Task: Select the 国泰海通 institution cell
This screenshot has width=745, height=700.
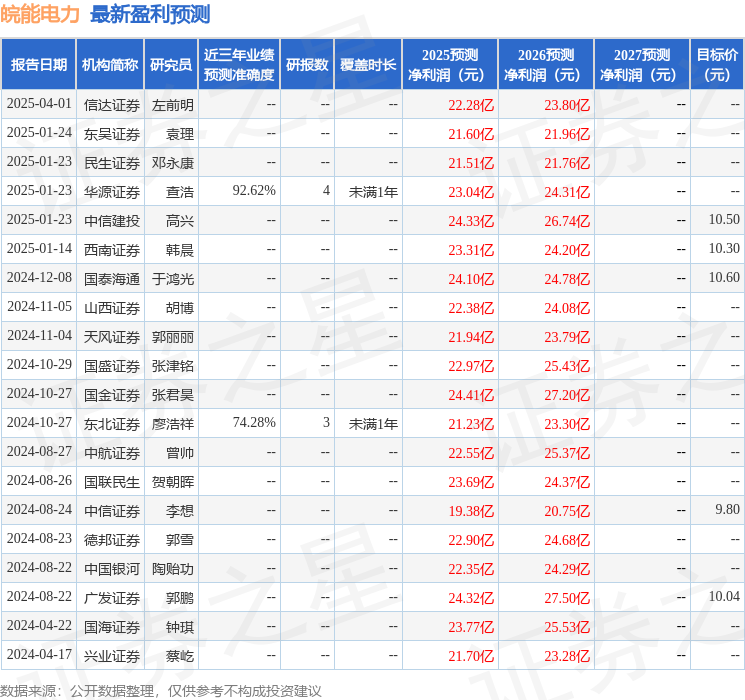Action: pyautogui.click(x=112, y=279)
